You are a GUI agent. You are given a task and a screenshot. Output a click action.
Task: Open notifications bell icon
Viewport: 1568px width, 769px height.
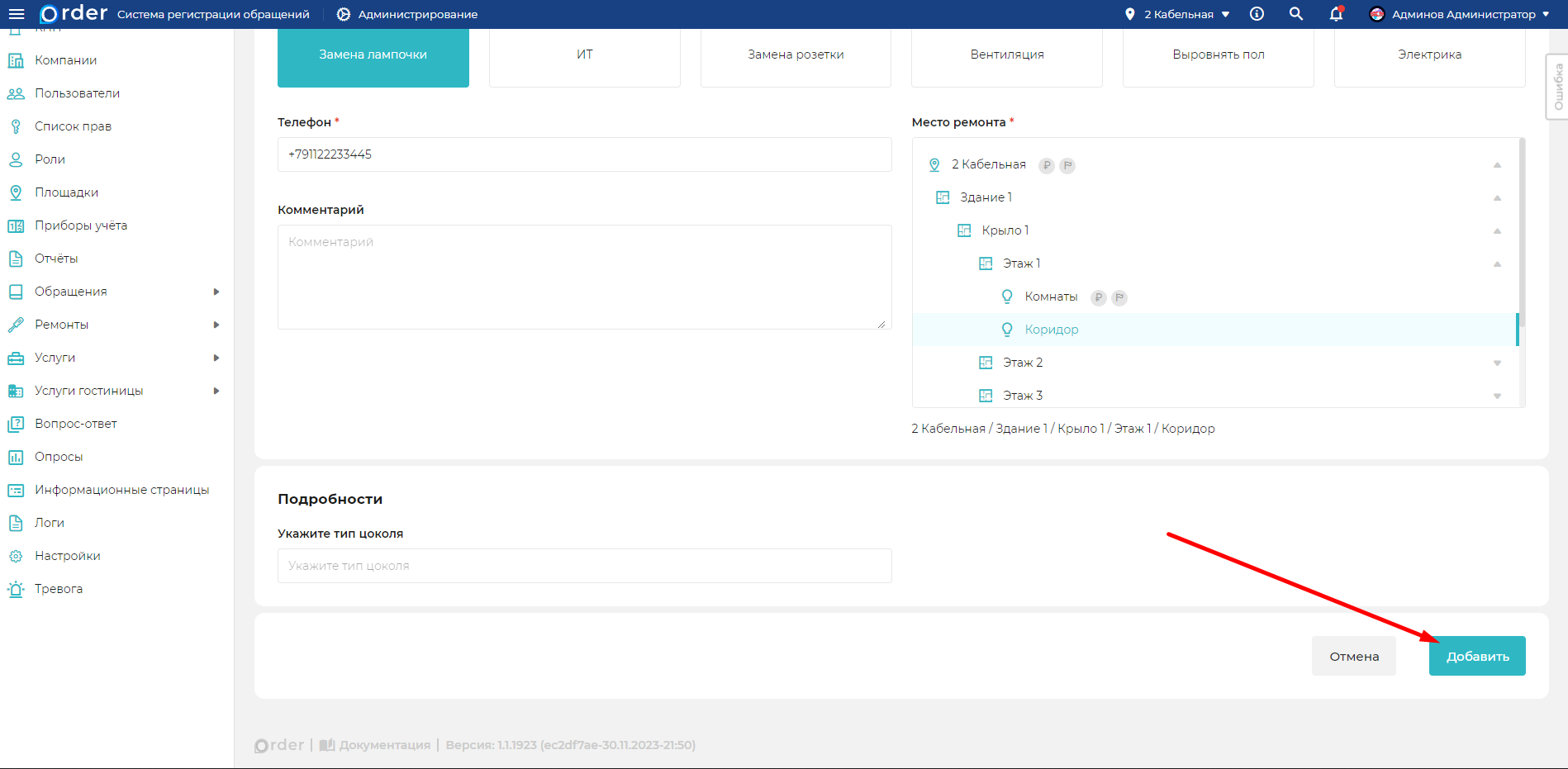1336,14
